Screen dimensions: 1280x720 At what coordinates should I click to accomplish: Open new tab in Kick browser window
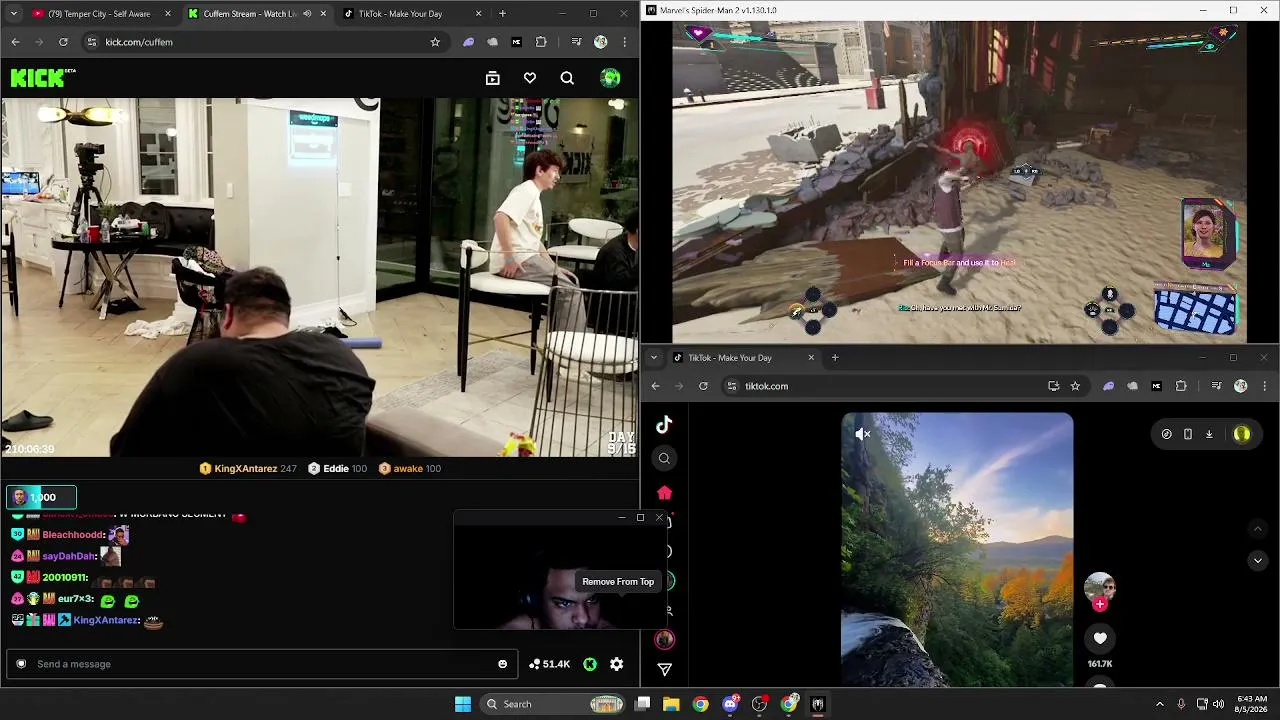coord(502,14)
